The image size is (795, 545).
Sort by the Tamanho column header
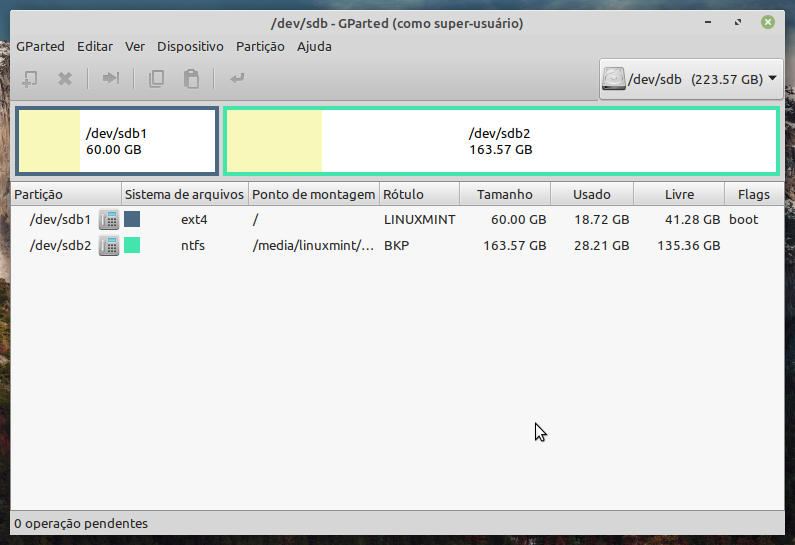(505, 195)
